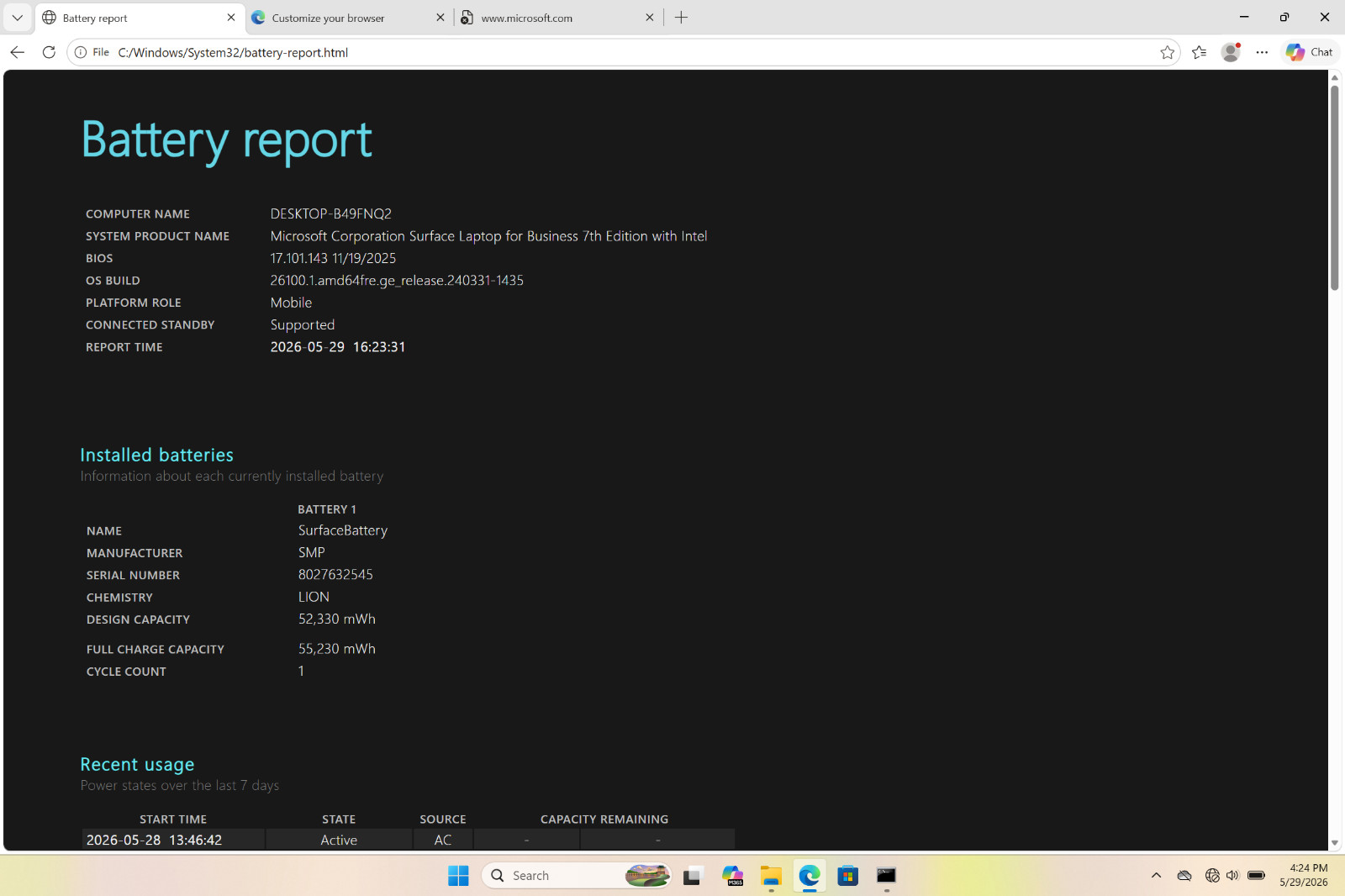Open the Favorites list icon
The width and height of the screenshot is (1345, 896).
coord(1200,52)
